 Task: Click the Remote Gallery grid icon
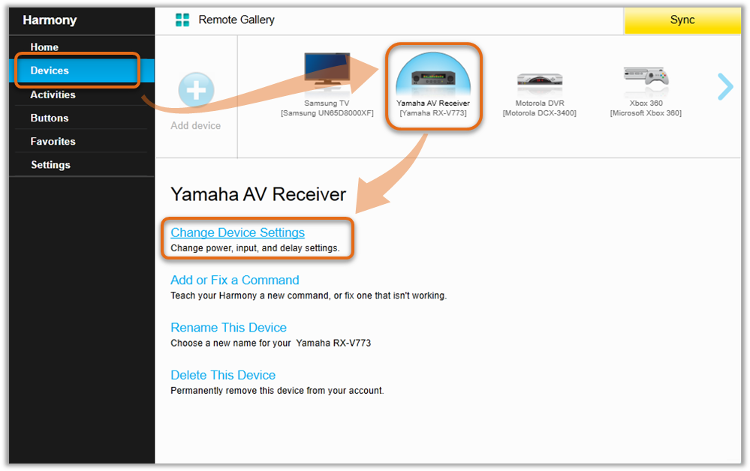[x=182, y=20]
